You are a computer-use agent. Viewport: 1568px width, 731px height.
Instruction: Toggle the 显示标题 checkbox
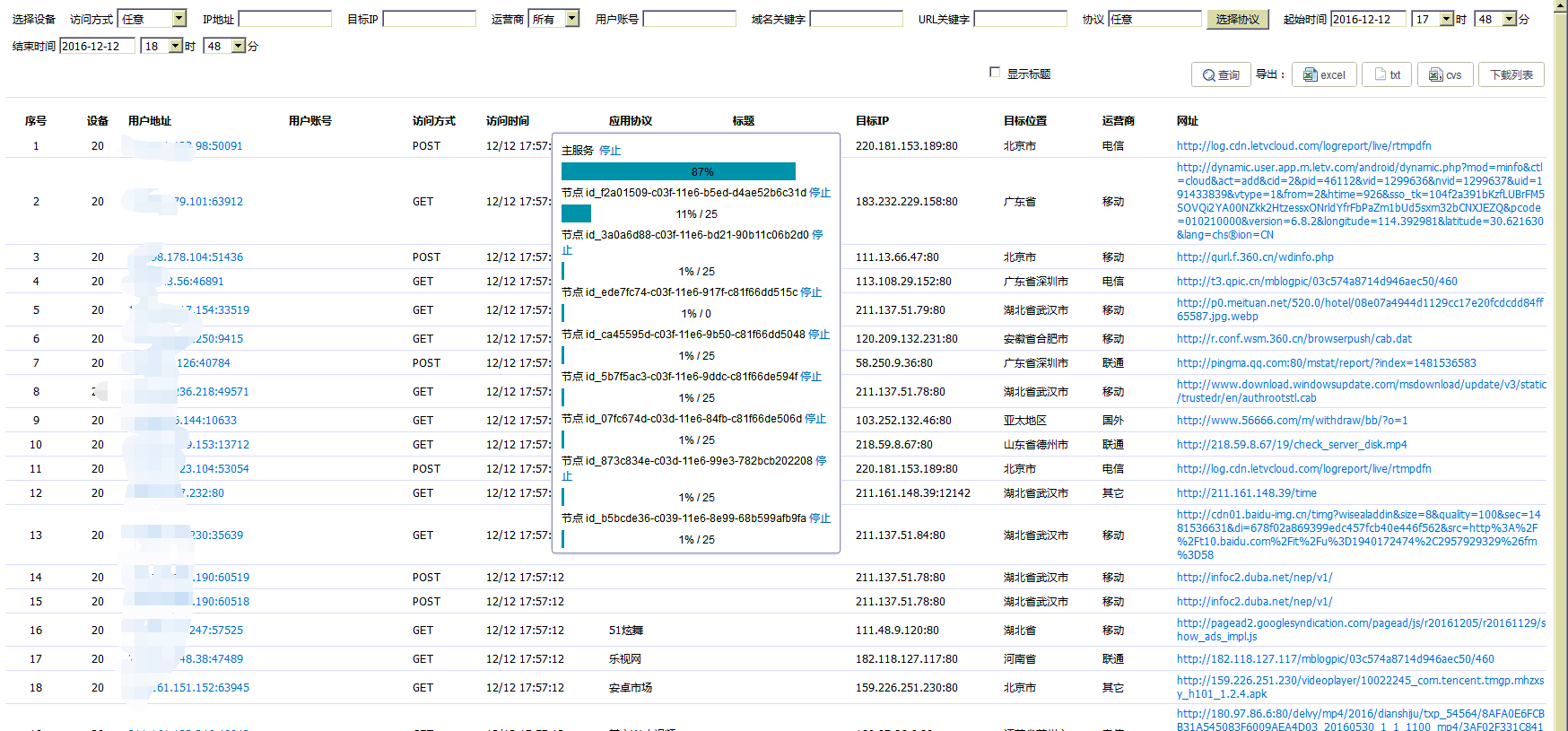tap(995, 72)
